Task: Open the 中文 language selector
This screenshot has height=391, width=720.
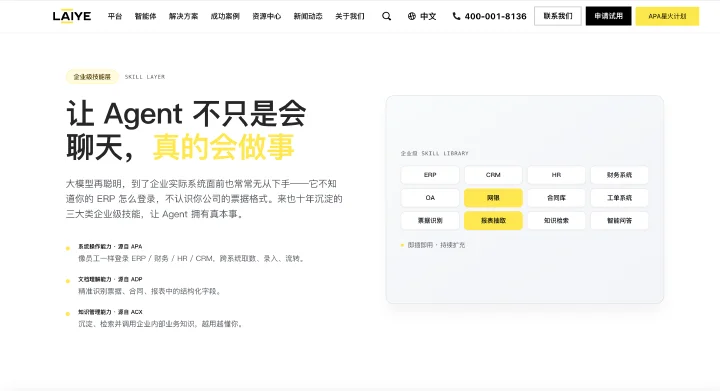Action: click(x=428, y=16)
